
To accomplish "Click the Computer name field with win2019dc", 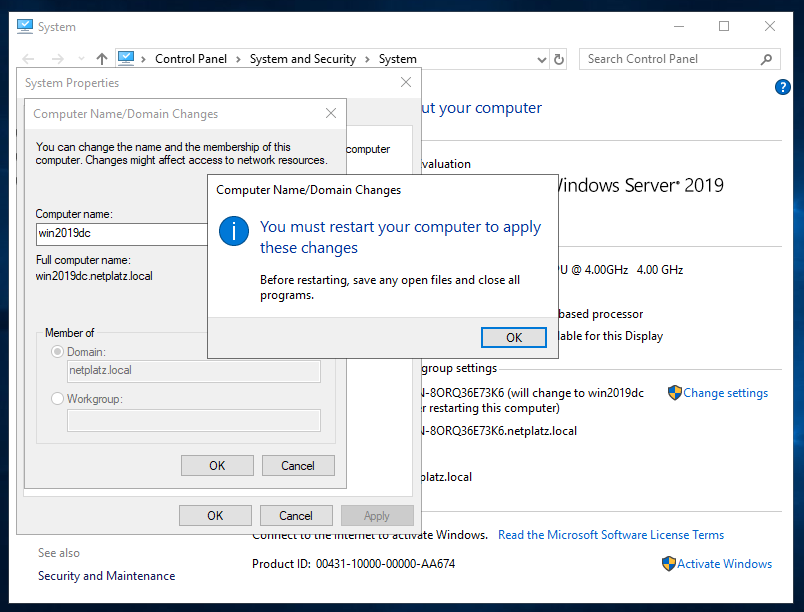I will click(122, 234).
